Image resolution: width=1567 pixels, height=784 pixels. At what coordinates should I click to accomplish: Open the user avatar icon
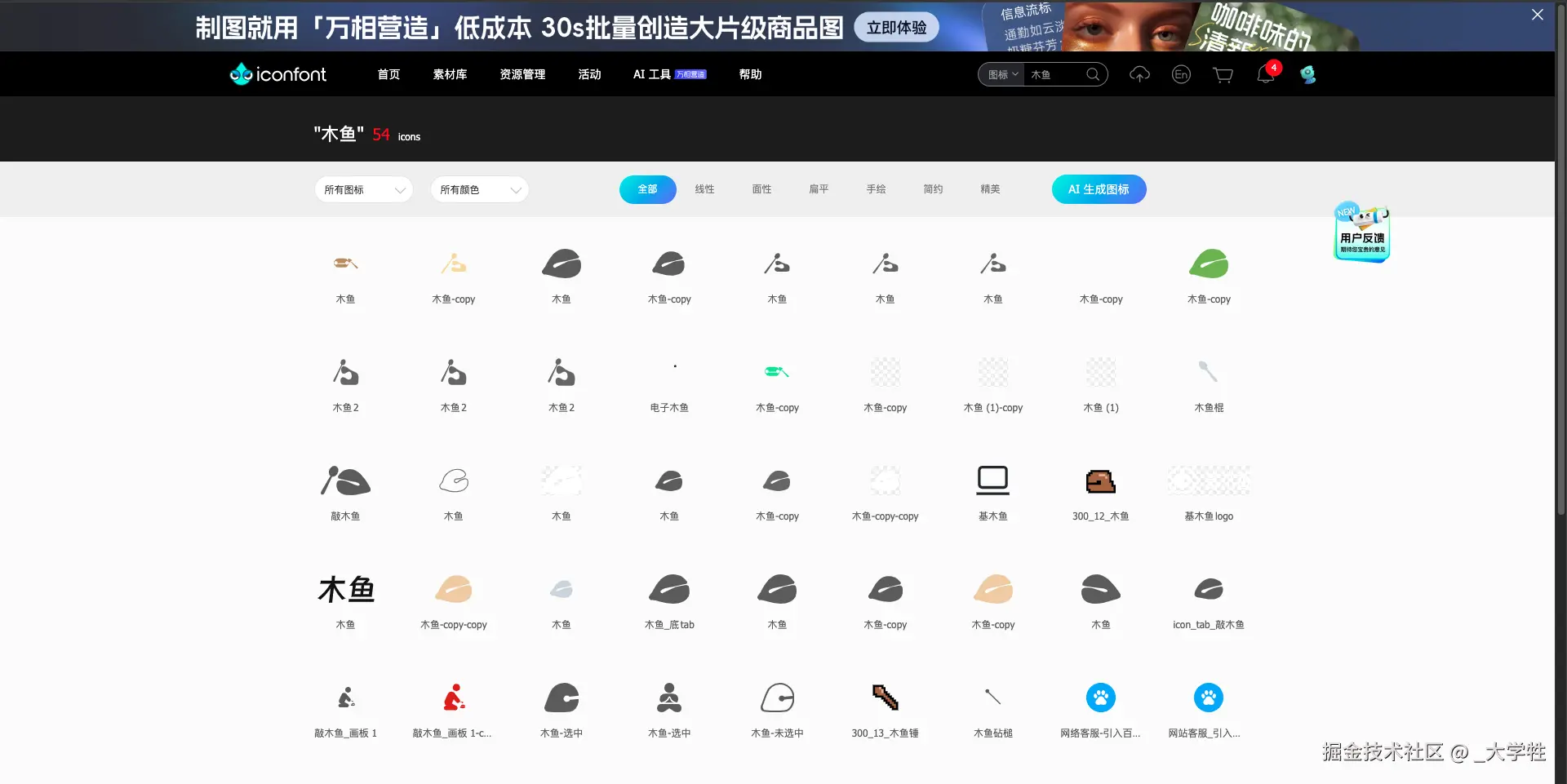click(x=1307, y=74)
